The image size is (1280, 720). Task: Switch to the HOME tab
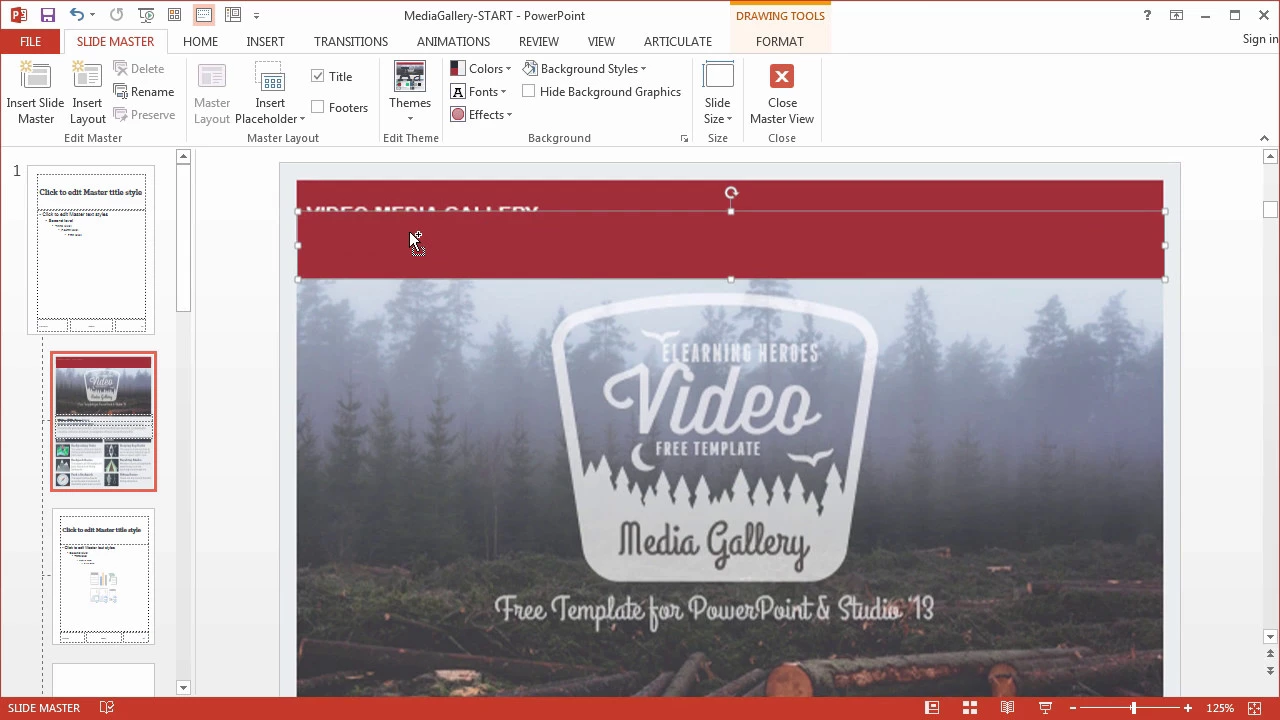tap(200, 41)
